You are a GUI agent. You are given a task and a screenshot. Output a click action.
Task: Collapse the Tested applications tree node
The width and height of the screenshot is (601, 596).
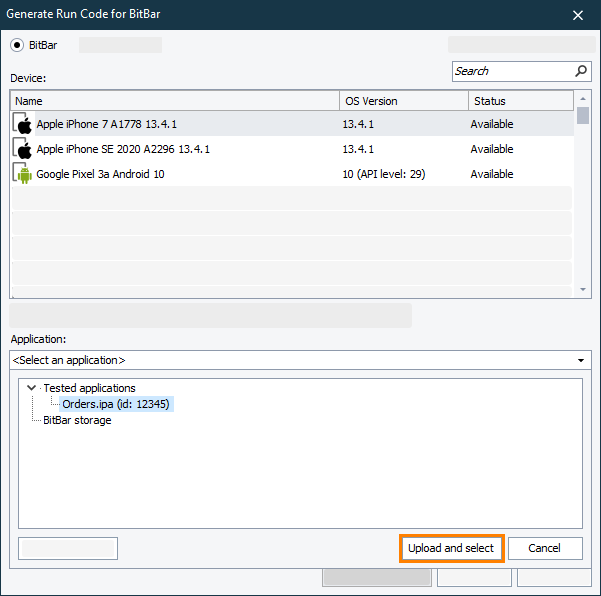tap(32, 388)
